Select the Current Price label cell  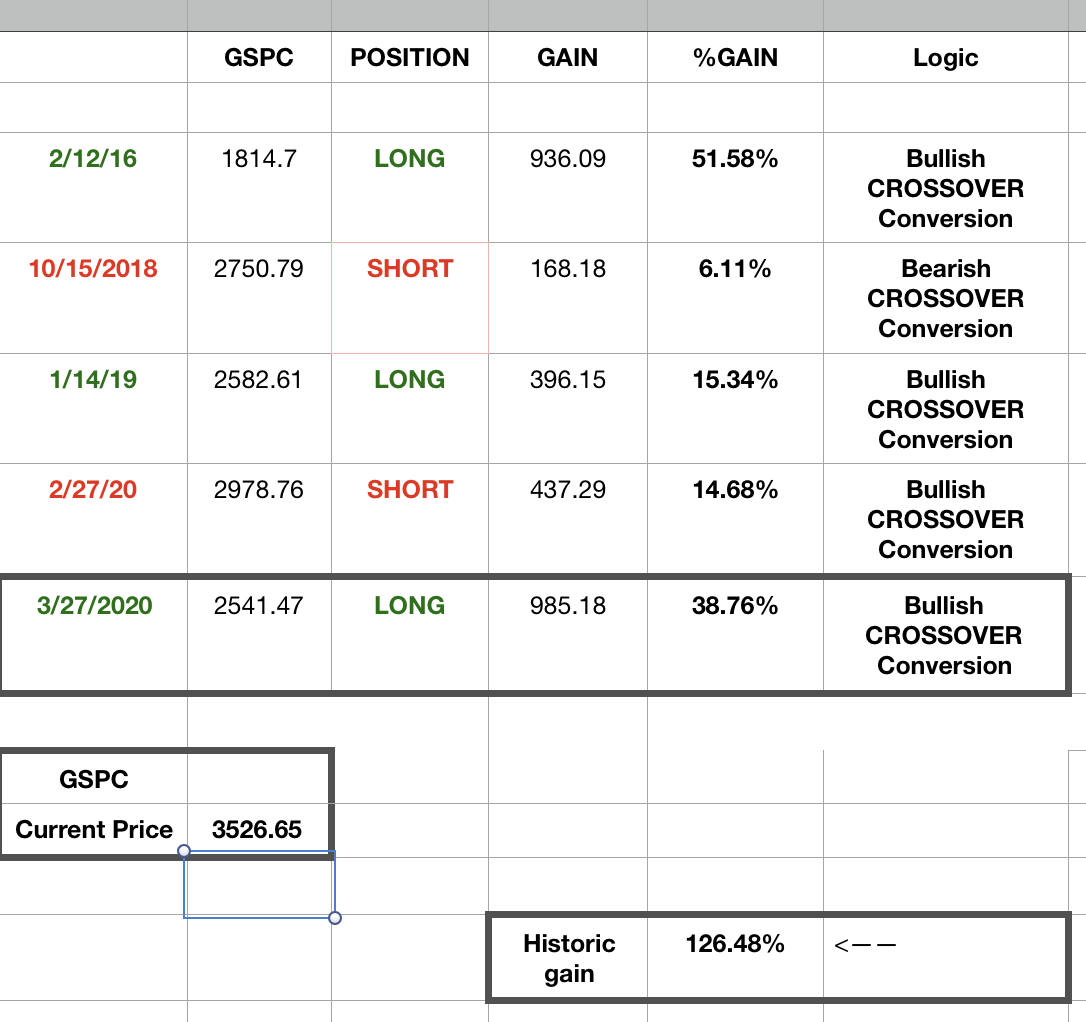[94, 830]
